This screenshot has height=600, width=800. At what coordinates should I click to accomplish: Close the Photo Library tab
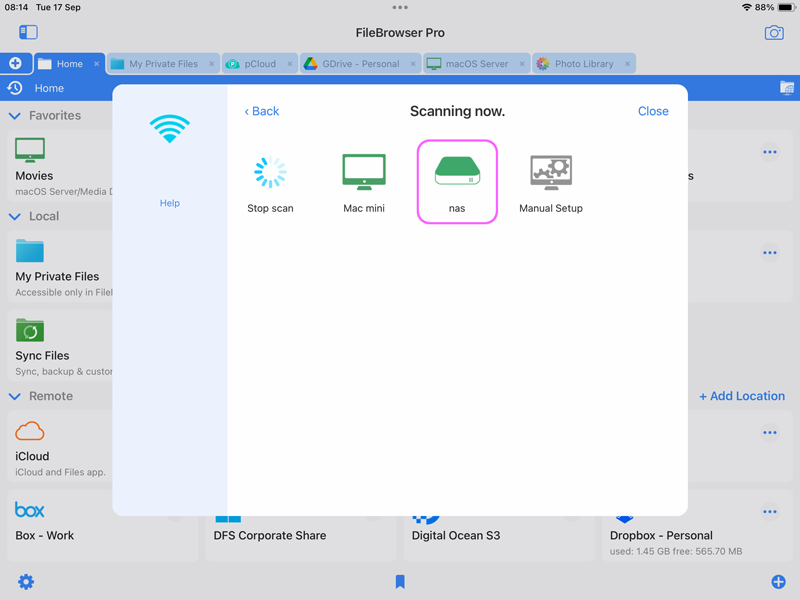coord(627,64)
